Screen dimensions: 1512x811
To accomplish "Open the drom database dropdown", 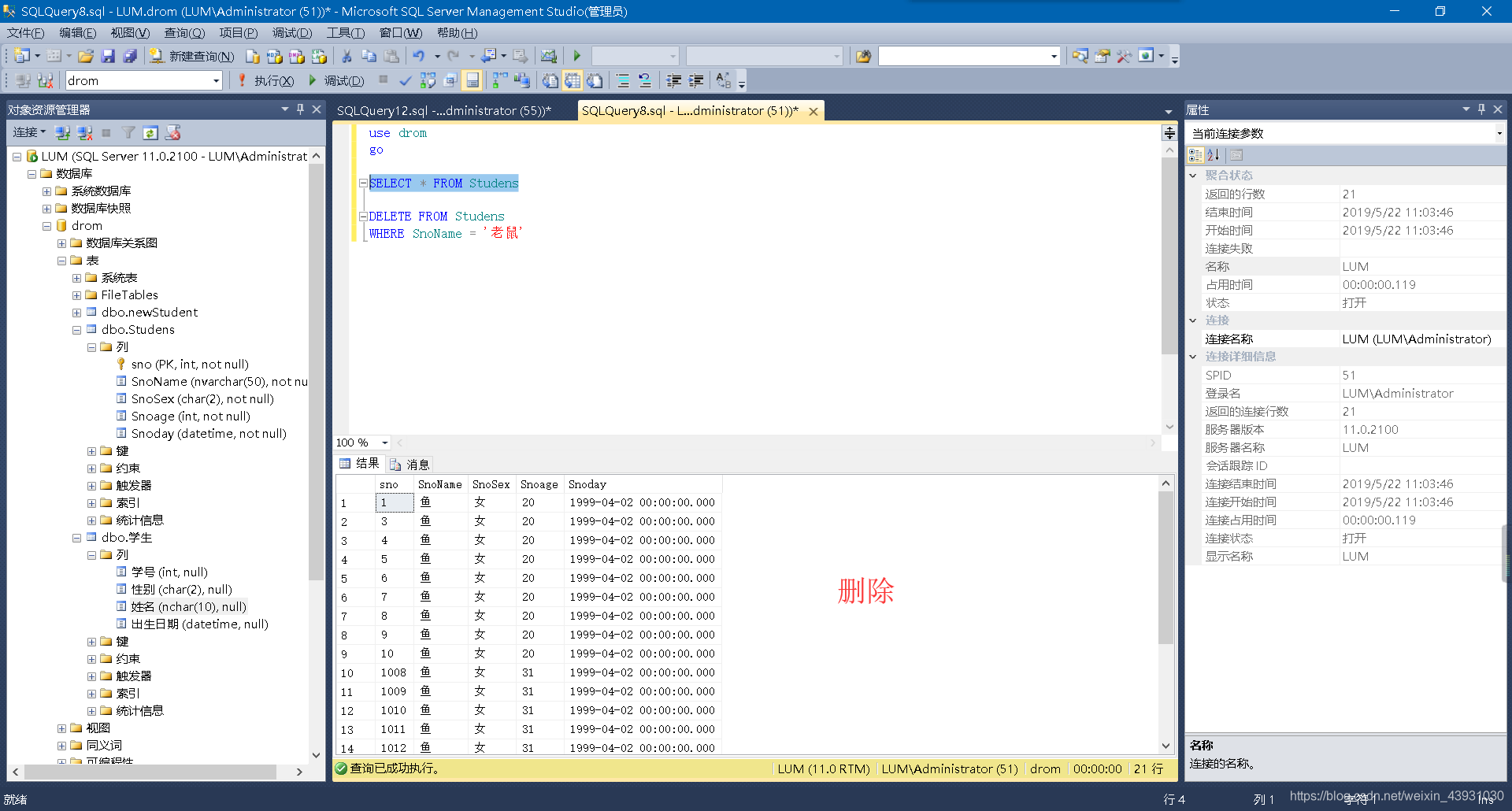I will 216,80.
